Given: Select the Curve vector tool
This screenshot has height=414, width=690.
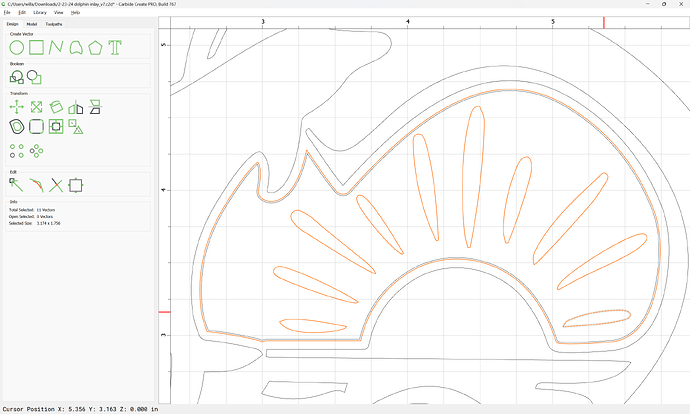Looking at the screenshot, I should (76, 48).
